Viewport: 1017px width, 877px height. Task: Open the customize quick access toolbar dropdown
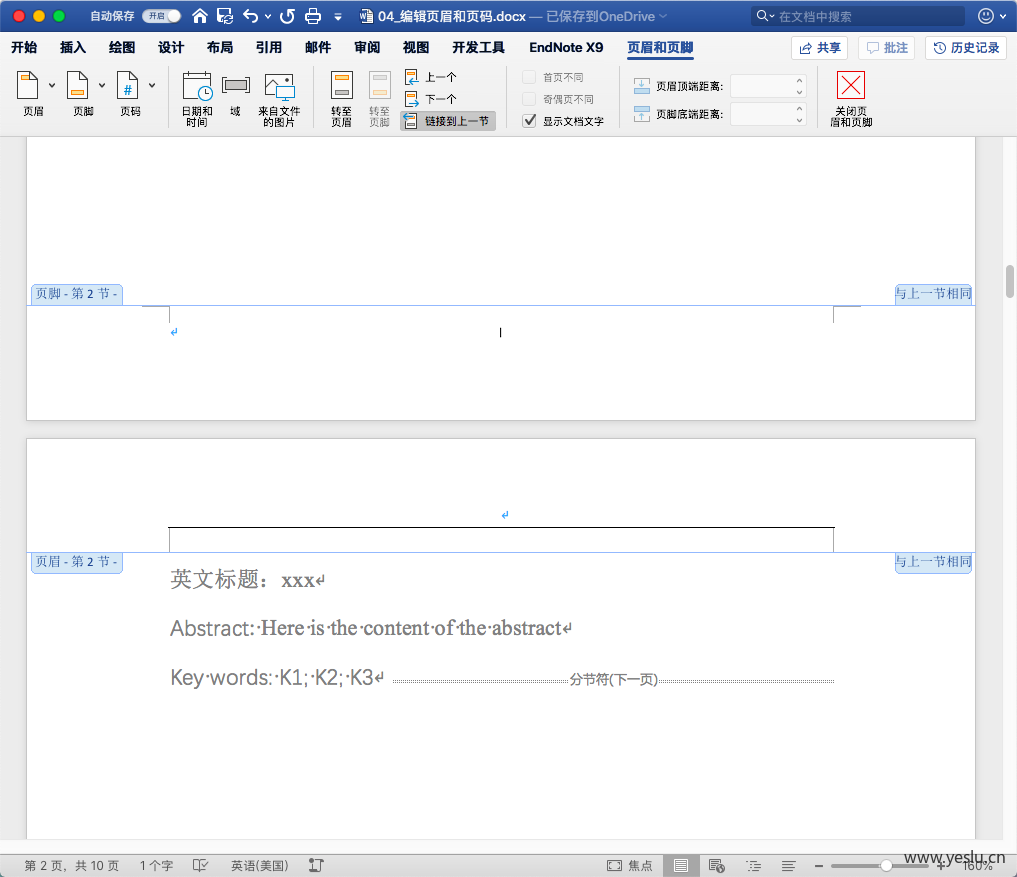point(338,17)
